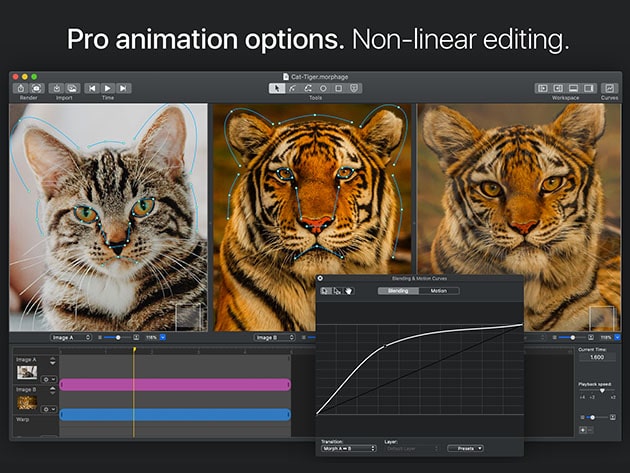Play the morph animation
The height and width of the screenshot is (473, 630).
click(108, 88)
